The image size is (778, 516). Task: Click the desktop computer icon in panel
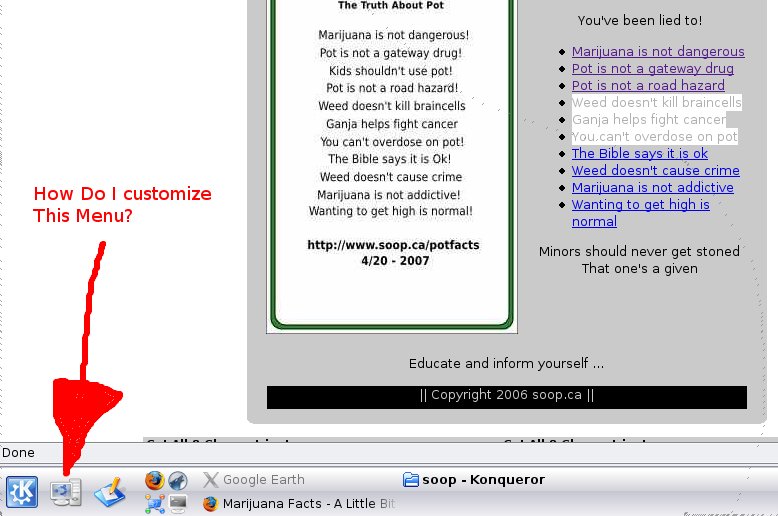[x=66, y=491]
